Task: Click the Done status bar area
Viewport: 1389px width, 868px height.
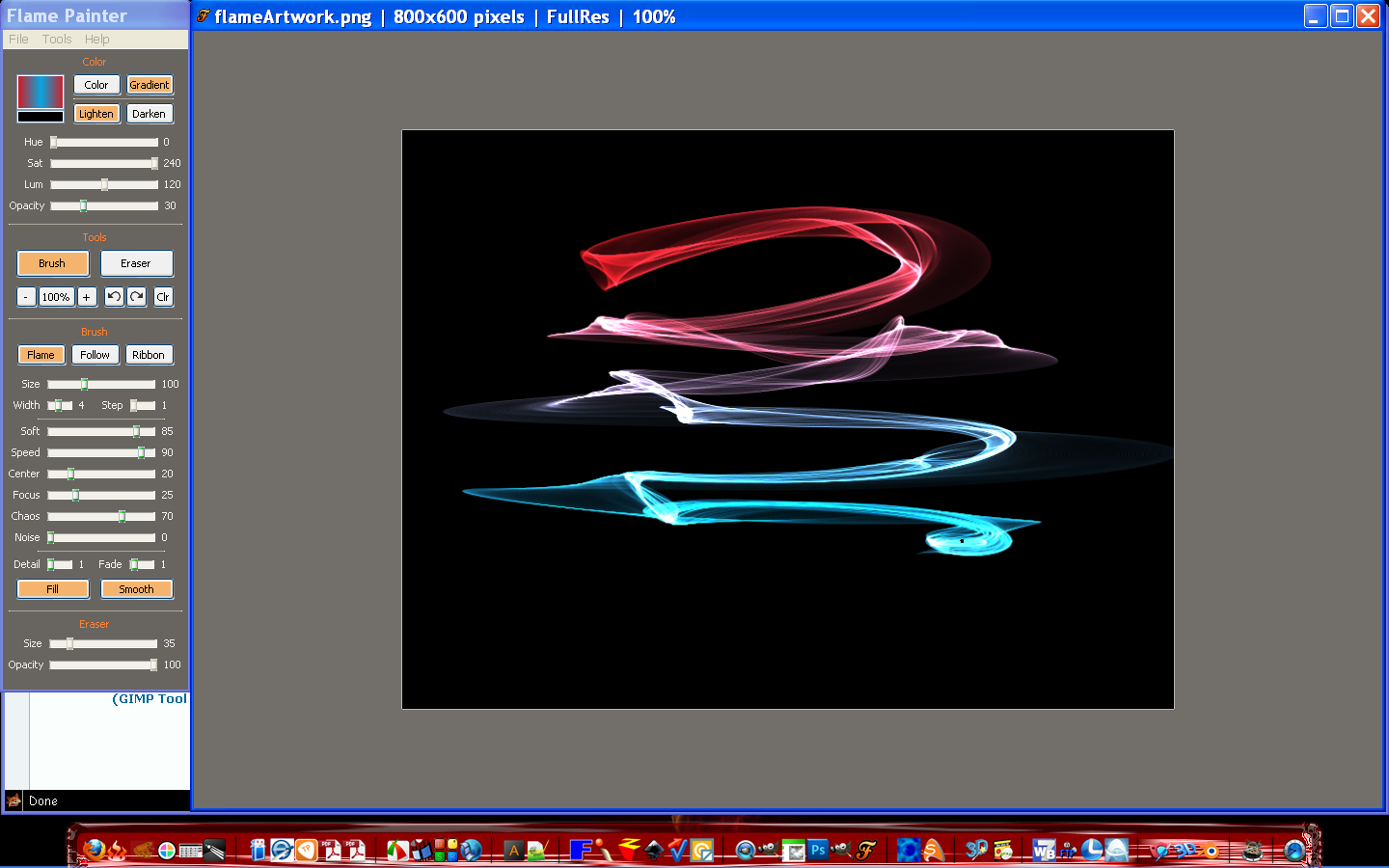Action: [42, 801]
